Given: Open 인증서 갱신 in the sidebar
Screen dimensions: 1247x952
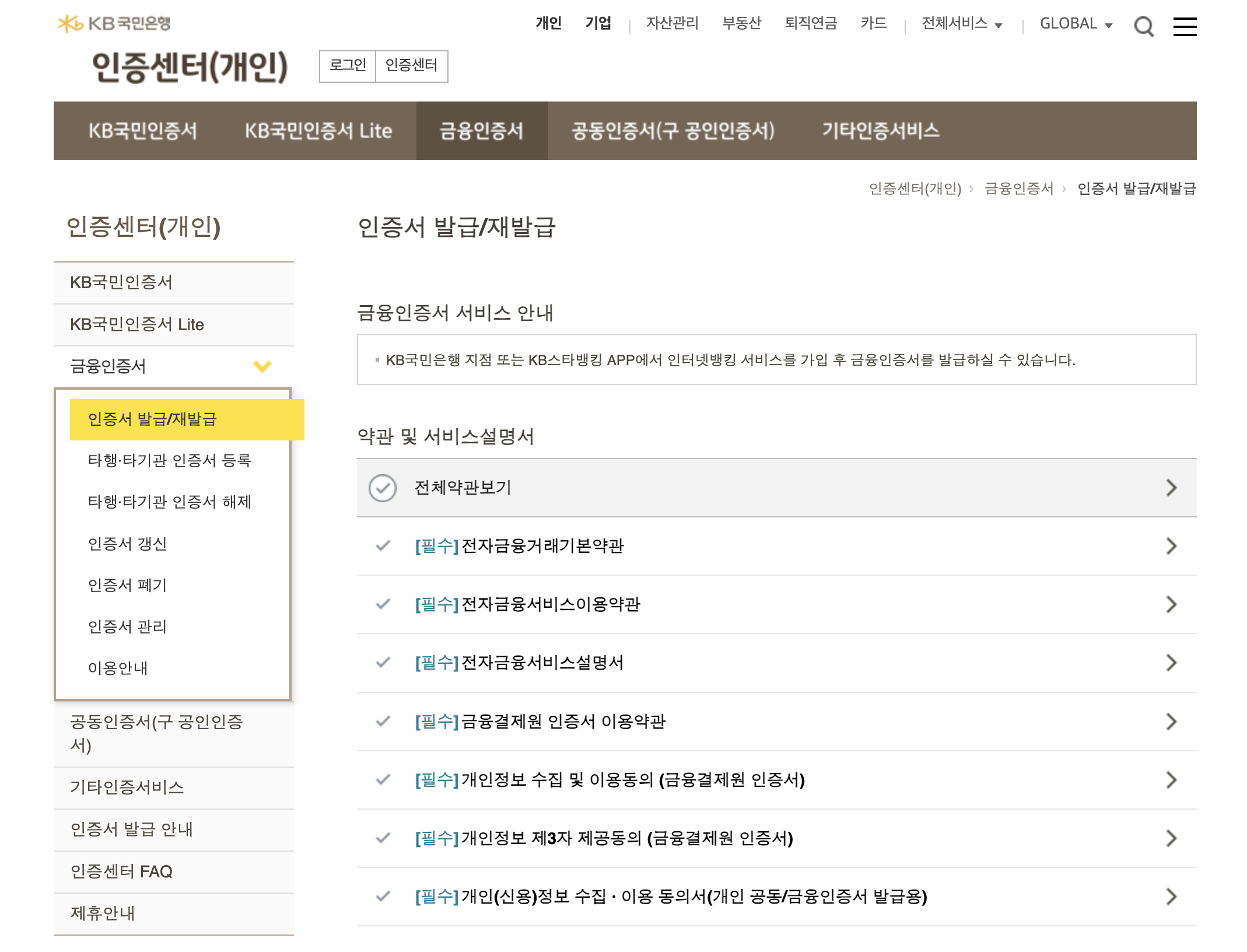Looking at the screenshot, I should click(128, 544).
